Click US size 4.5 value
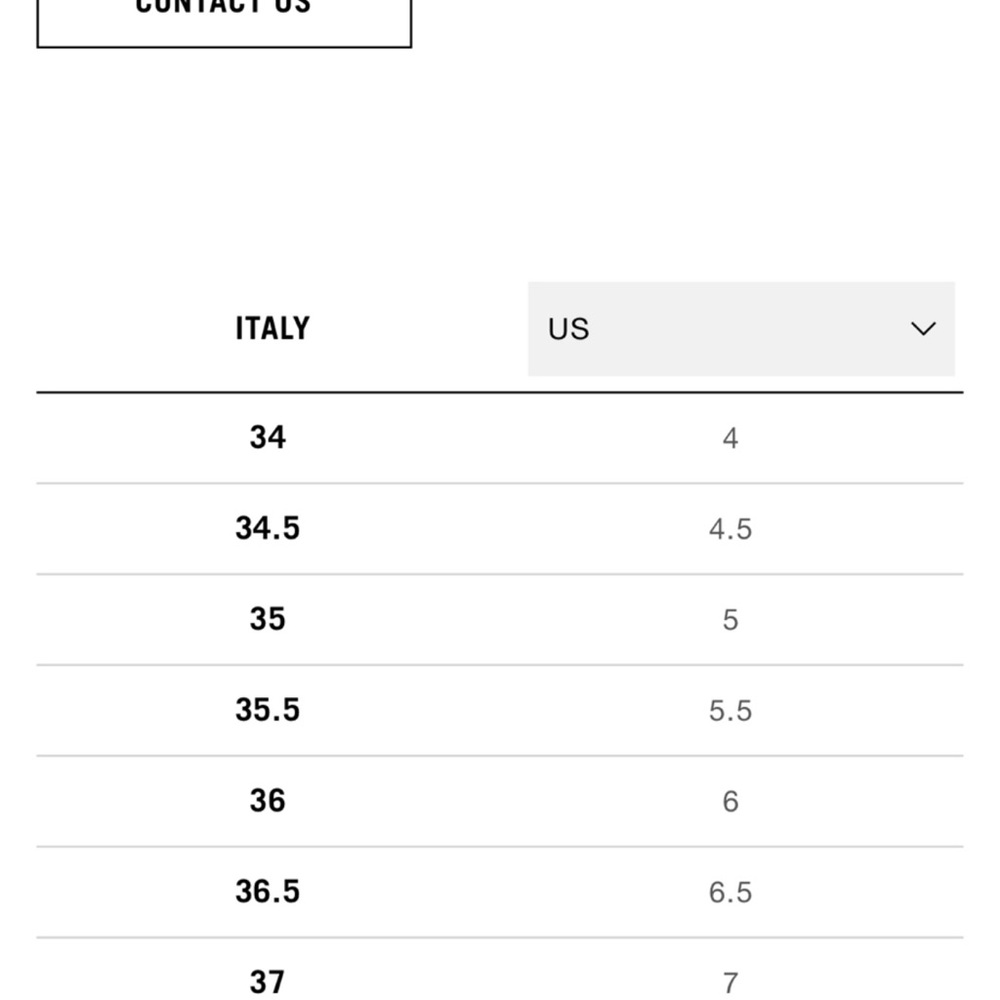Screen dimensions: 1000x1000 click(x=730, y=529)
